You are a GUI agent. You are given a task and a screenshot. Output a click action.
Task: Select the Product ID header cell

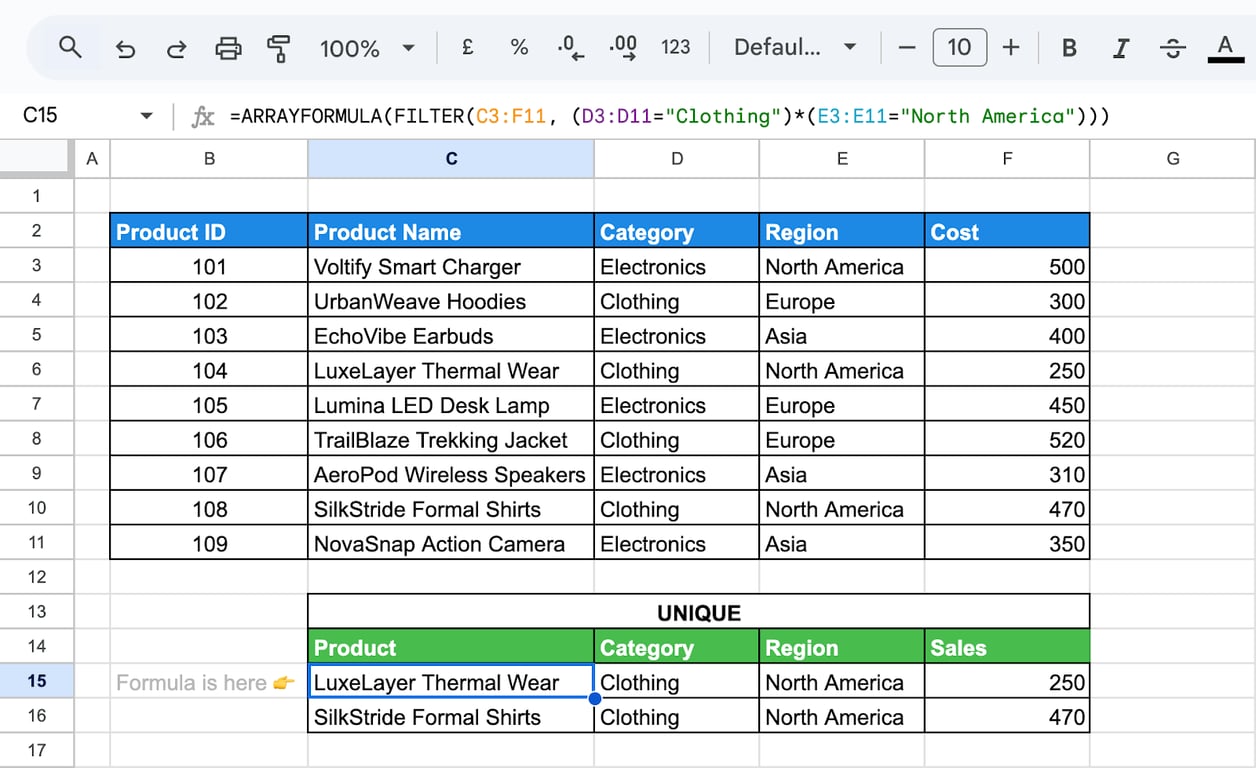(x=209, y=231)
